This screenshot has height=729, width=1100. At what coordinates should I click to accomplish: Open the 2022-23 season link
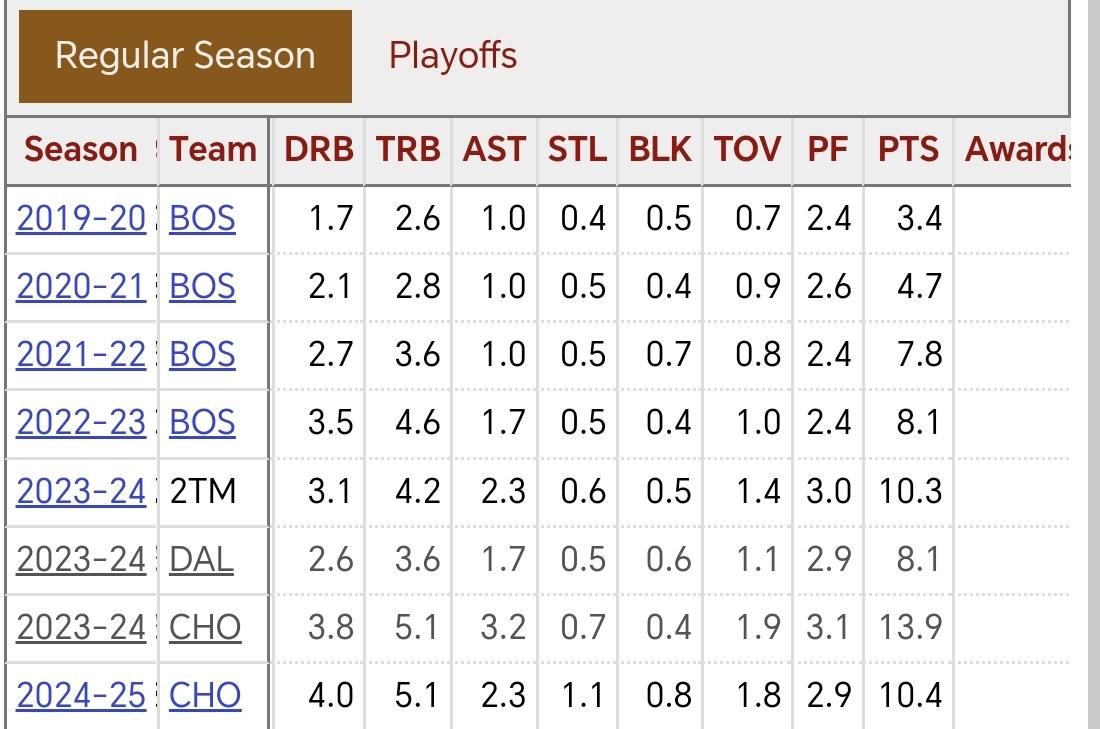81,422
